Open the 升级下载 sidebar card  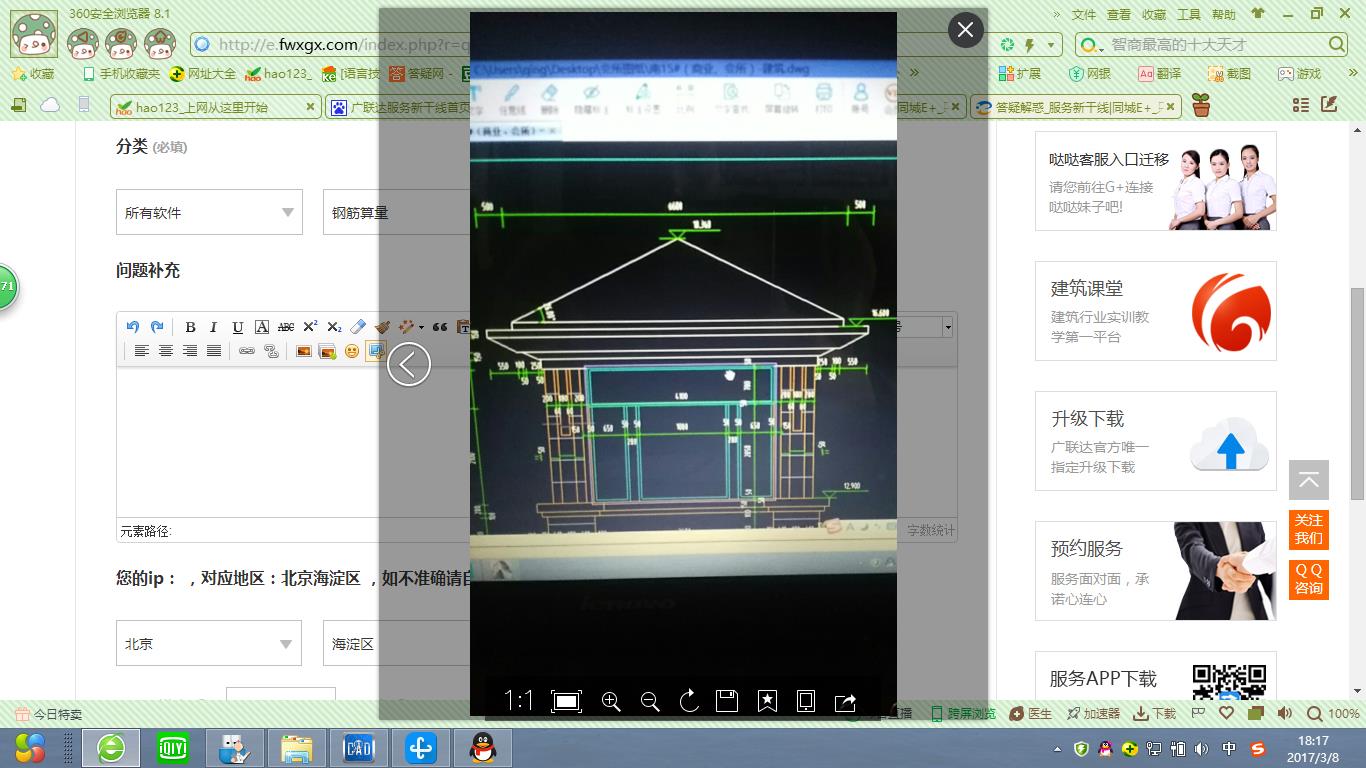coord(1156,441)
